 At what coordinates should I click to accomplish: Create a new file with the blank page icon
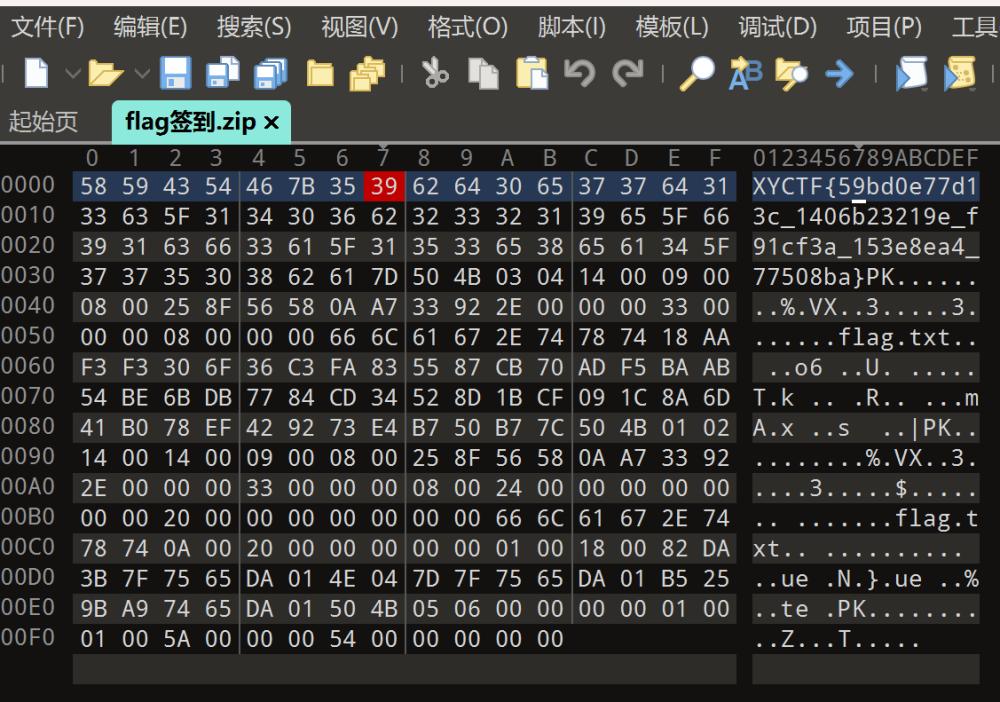pos(36,73)
